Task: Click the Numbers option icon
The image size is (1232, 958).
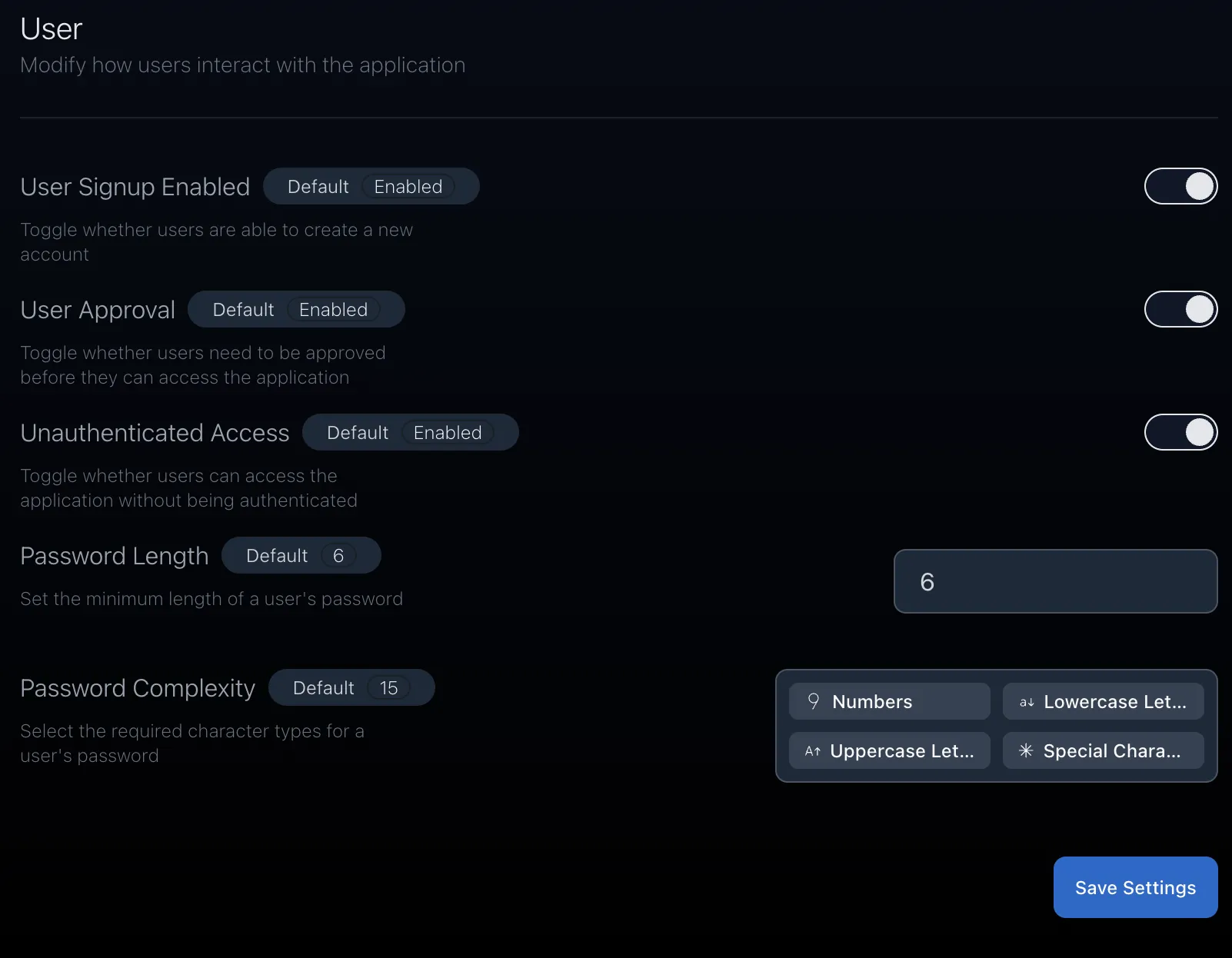Action: pyautogui.click(x=813, y=701)
